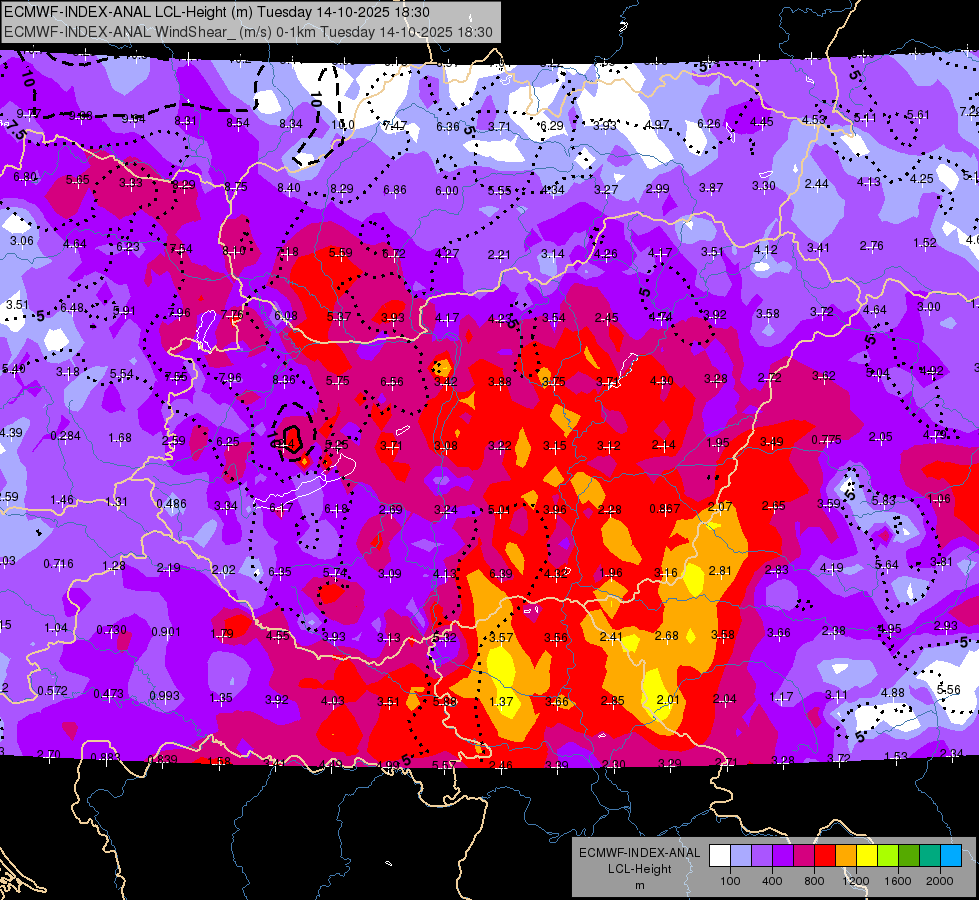979x900 pixels.
Task: Choose the dark green legend swatch
Action: [x=908, y=856]
